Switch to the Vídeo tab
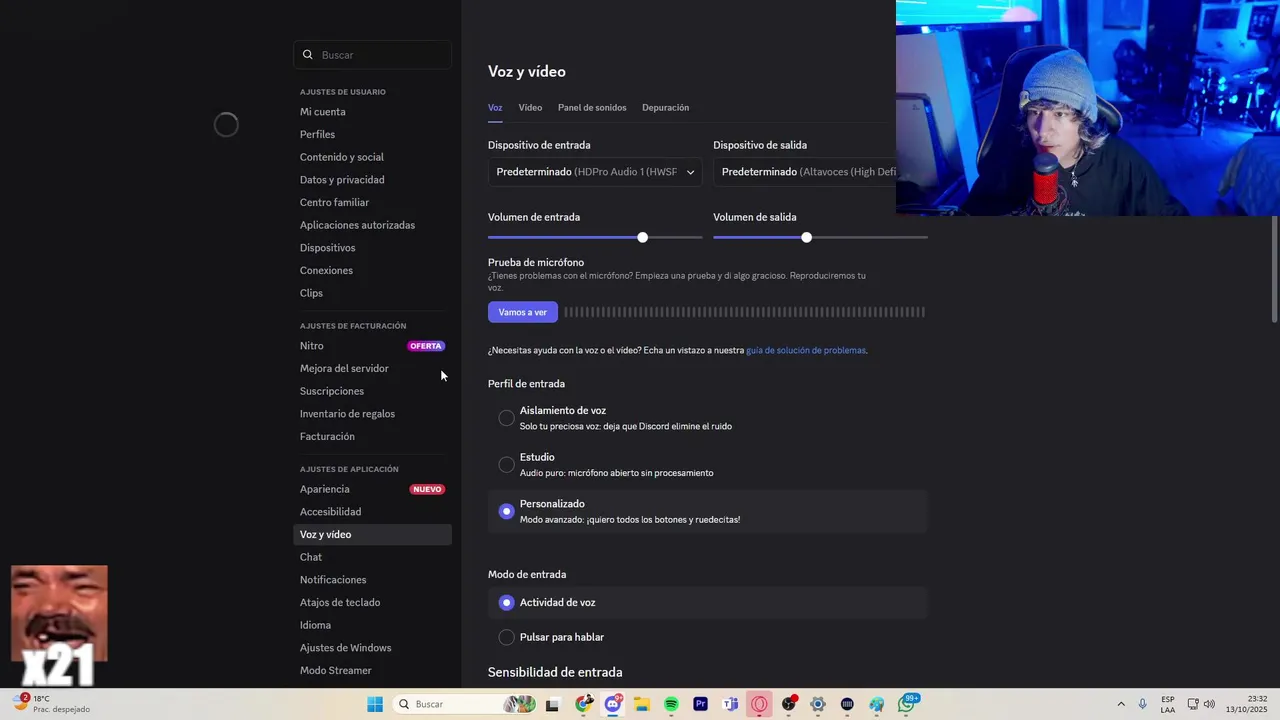 (530, 107)
